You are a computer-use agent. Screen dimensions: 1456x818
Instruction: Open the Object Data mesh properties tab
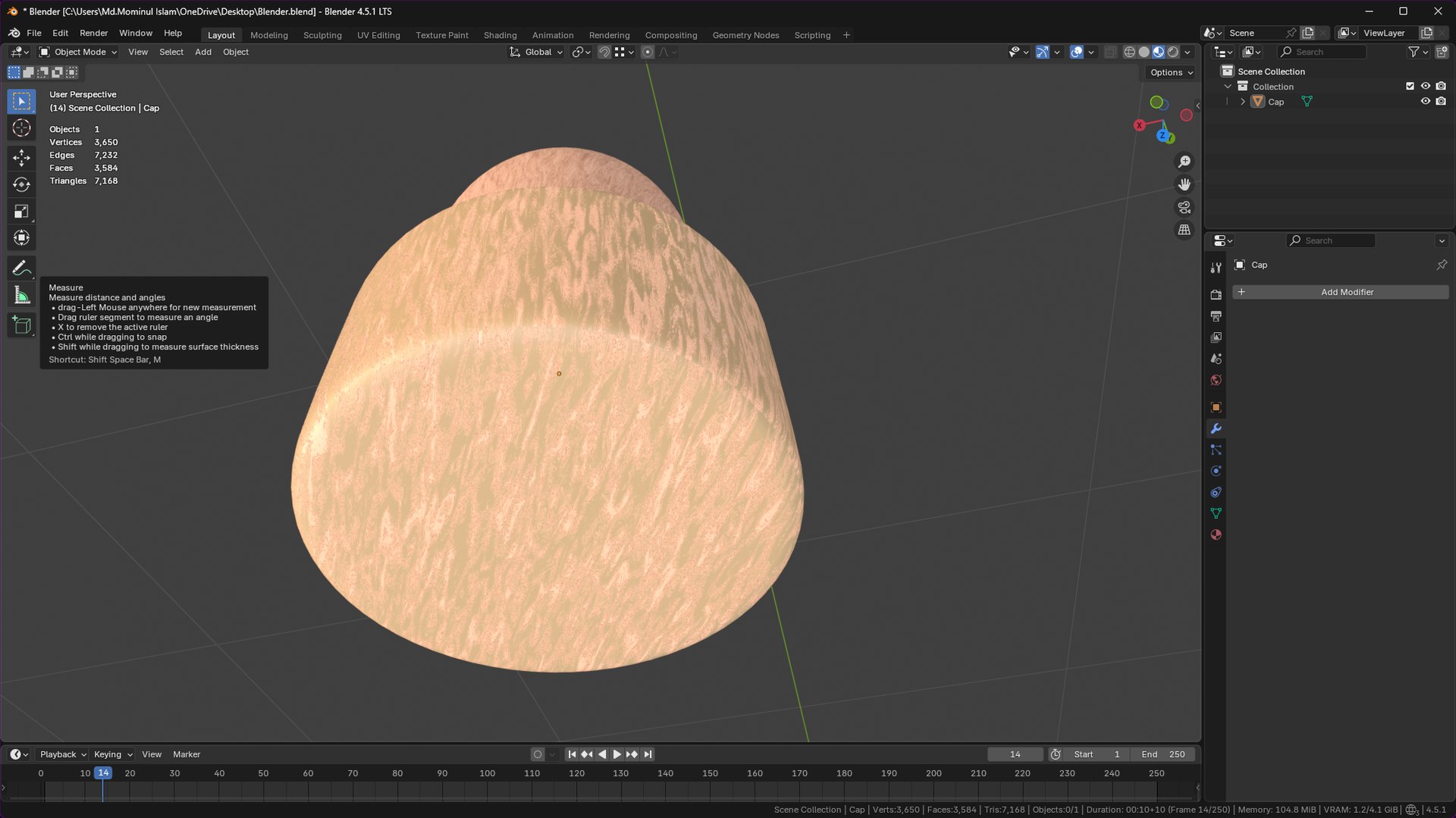pos(1216,513)
